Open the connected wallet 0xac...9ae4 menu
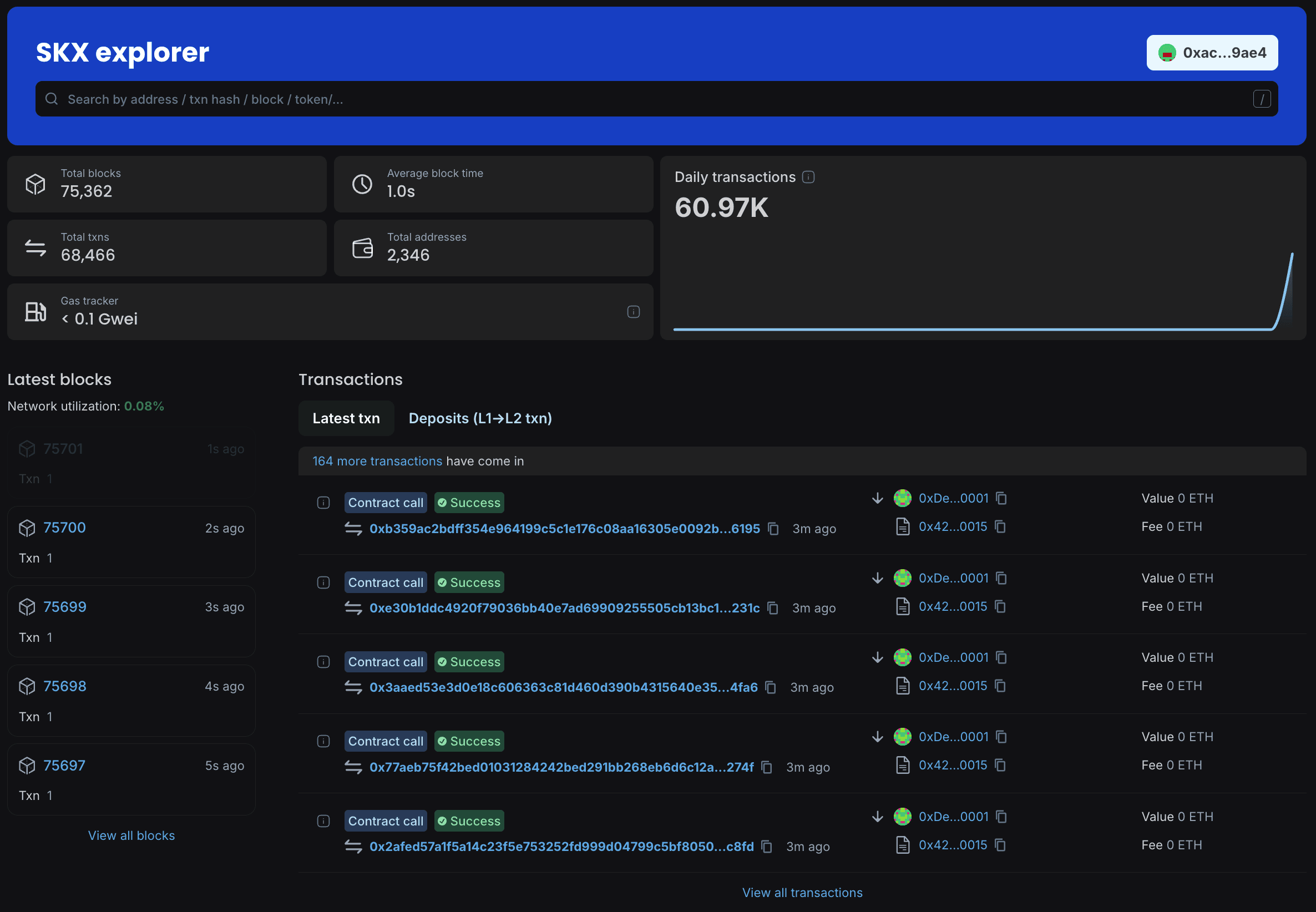1316x912 pixels. coord(1212,52)
